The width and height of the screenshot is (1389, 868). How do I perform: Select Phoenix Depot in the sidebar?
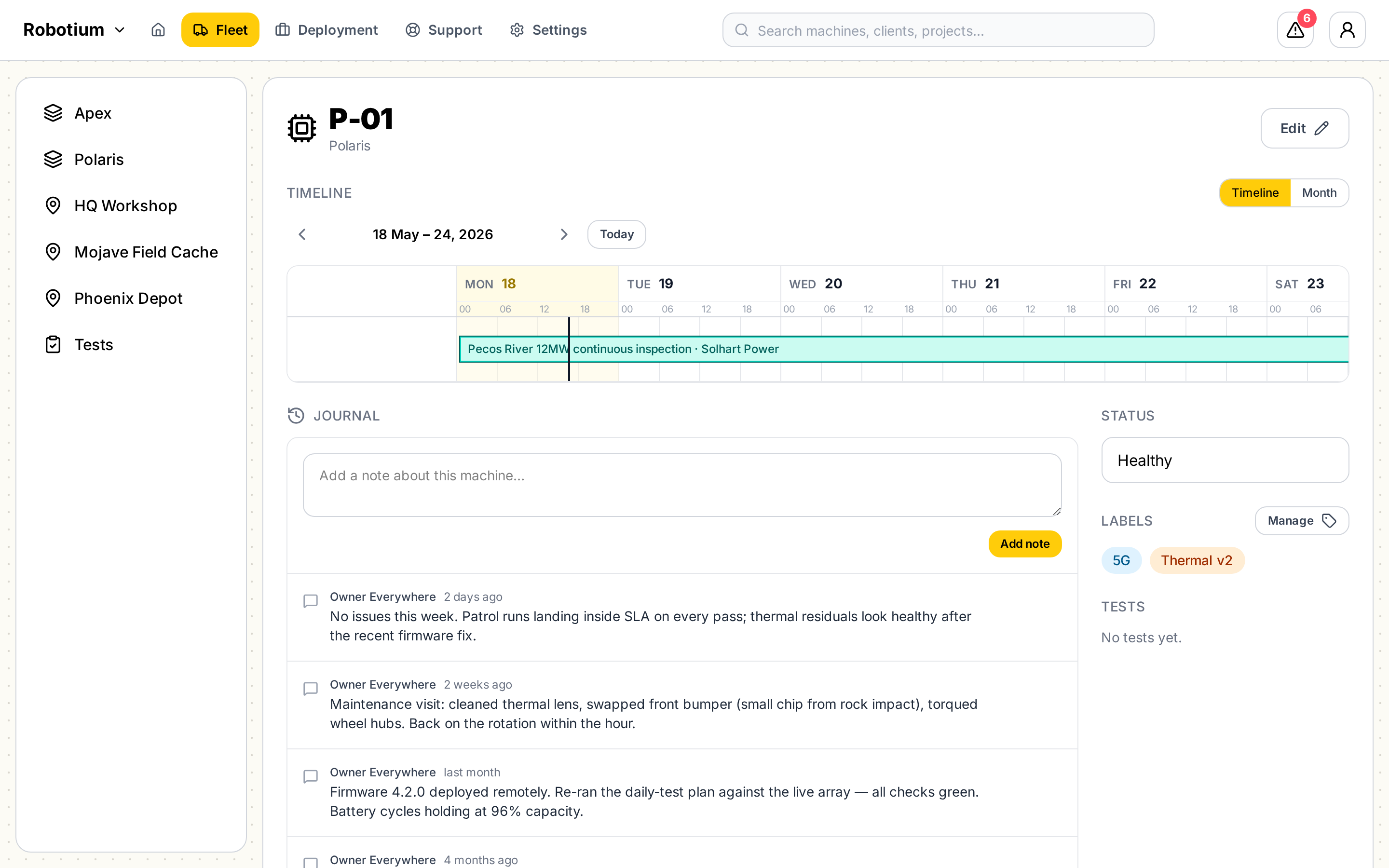pyautogui.click(x=132, y=298)
